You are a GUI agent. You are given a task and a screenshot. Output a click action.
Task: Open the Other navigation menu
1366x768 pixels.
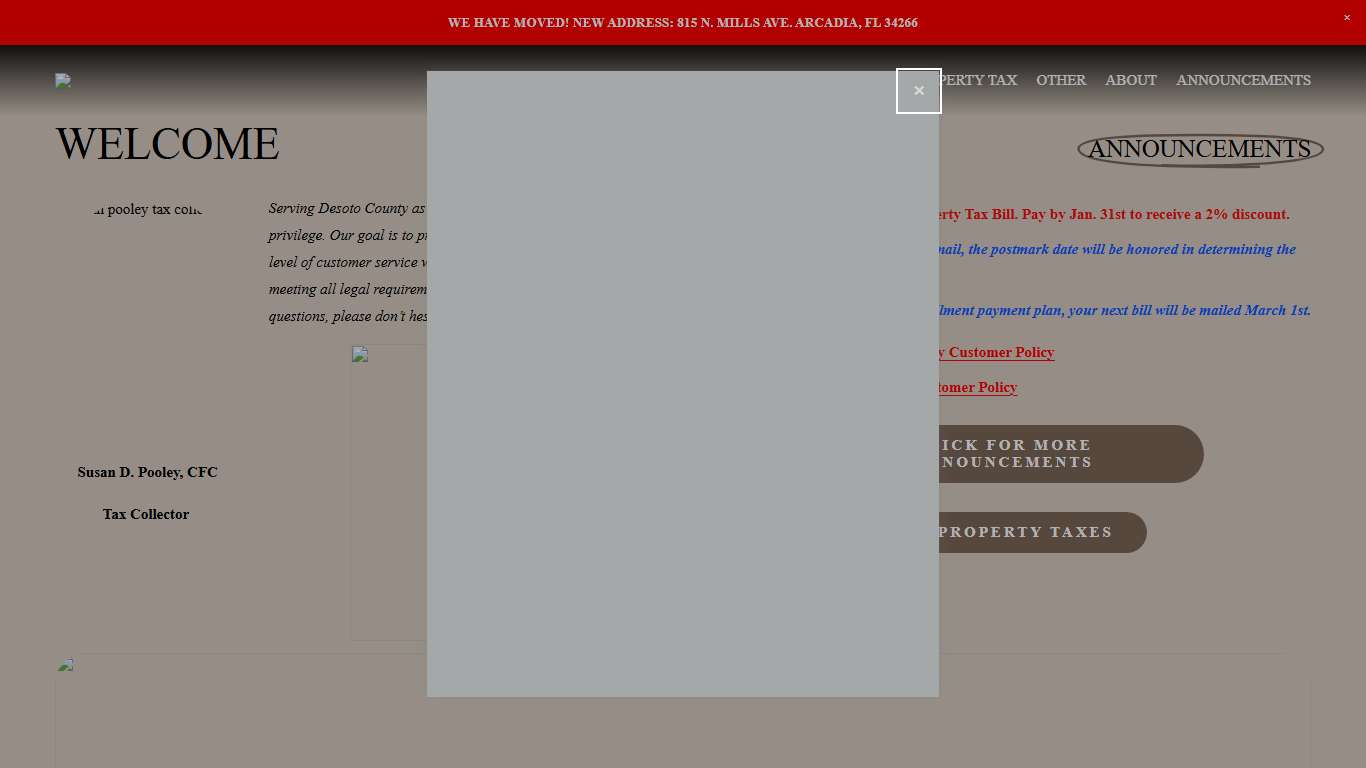(1060, 80)
